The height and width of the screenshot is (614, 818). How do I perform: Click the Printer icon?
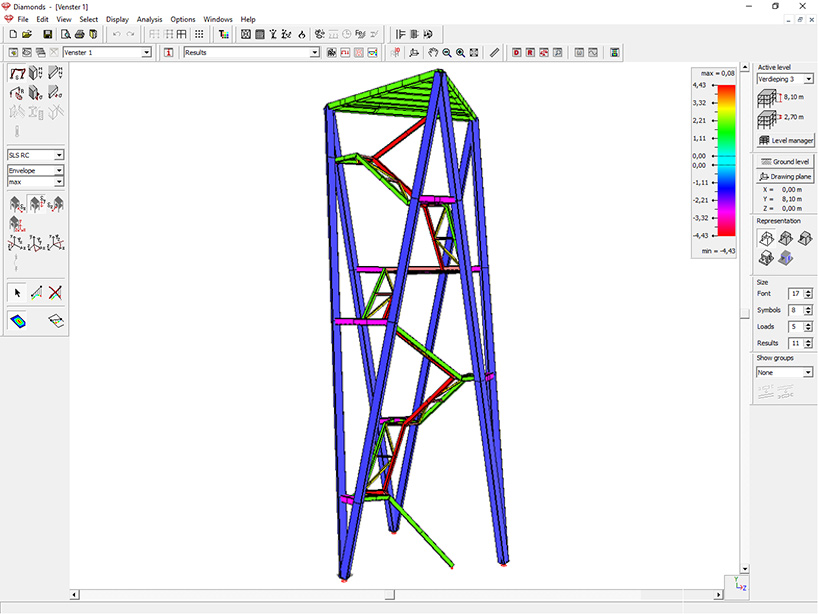[x=79, y=34]
